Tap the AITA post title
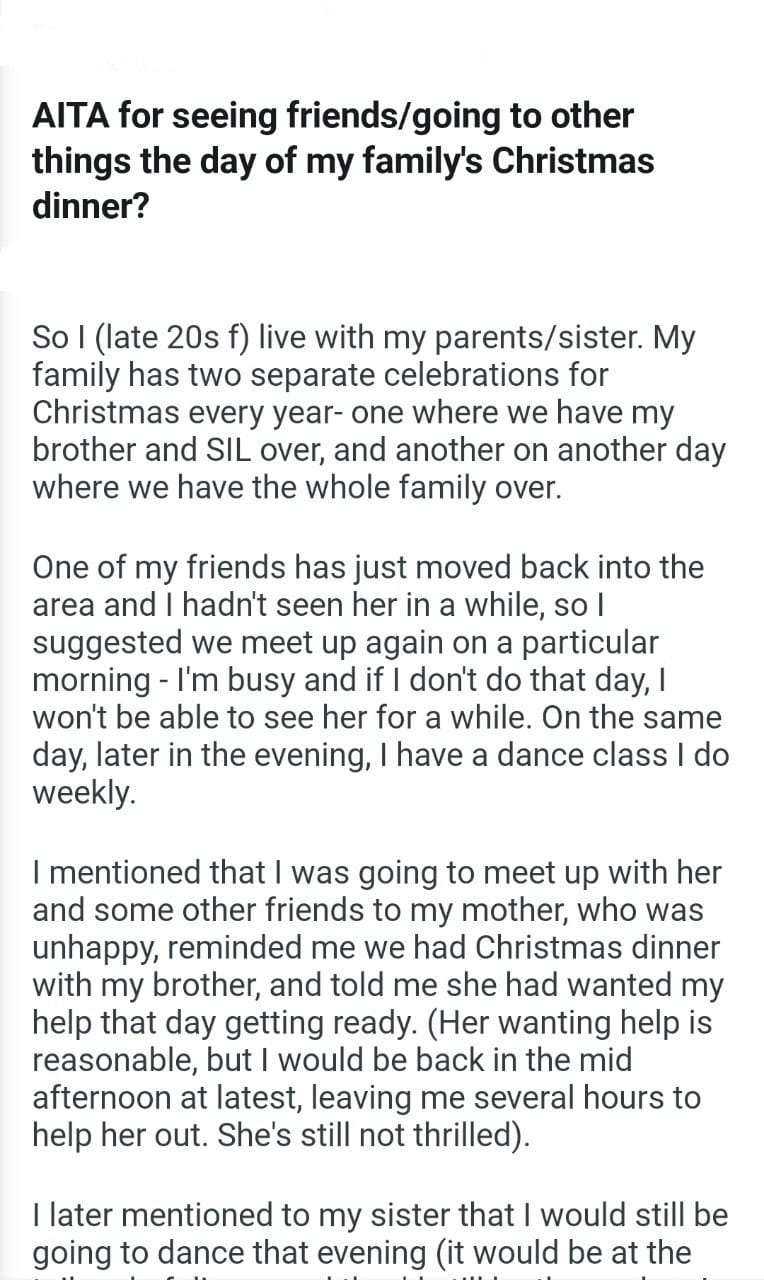Image resolution: width=764 pixels, height=1280 pixels. (x=340, y=162)
